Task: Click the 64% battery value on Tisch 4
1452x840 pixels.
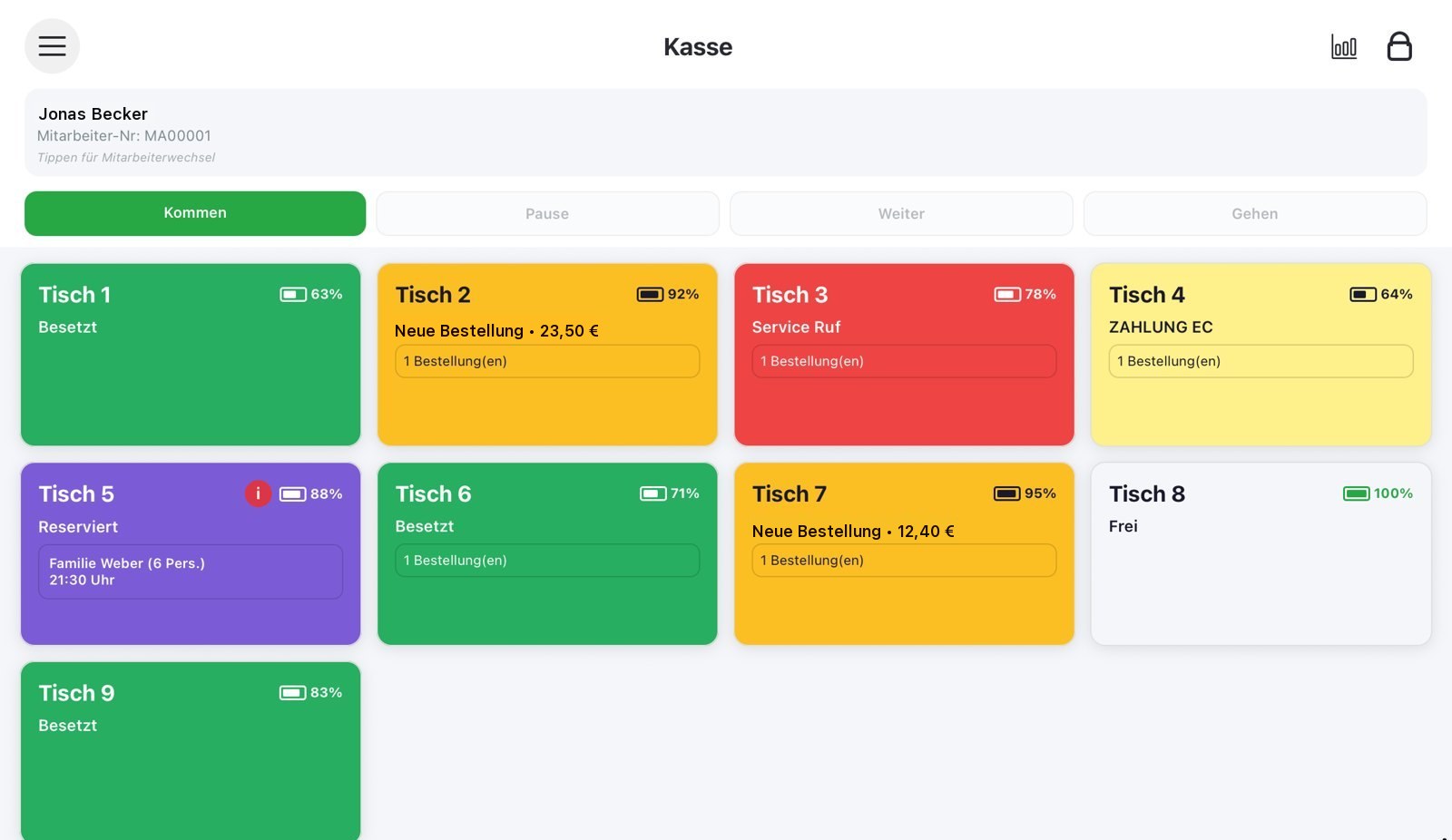Action: [x=1397, y=295]
